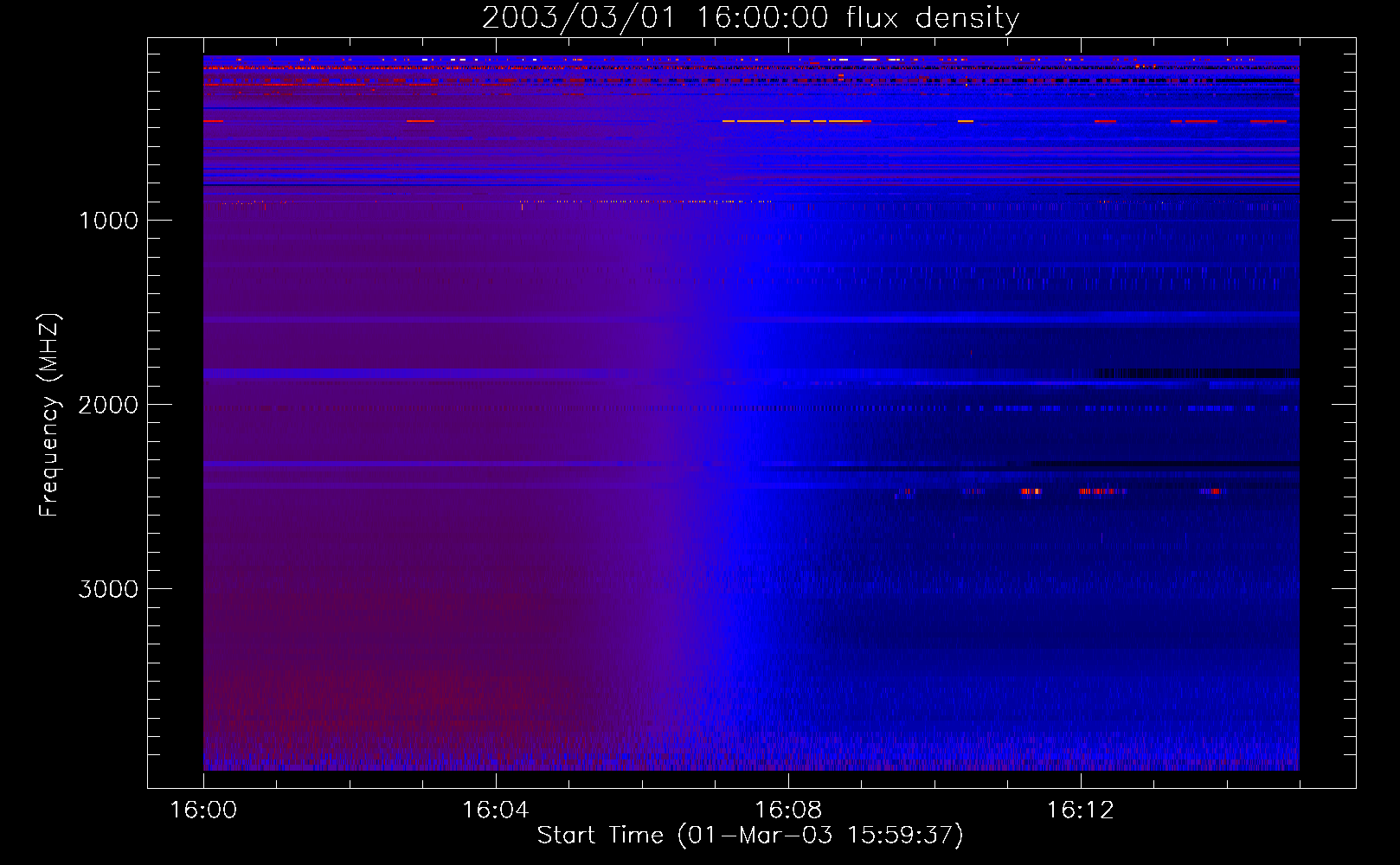This screenshot has width=1400, height=865.
Task: Click the 16:00 time tick label
Action: coord(203,811)
